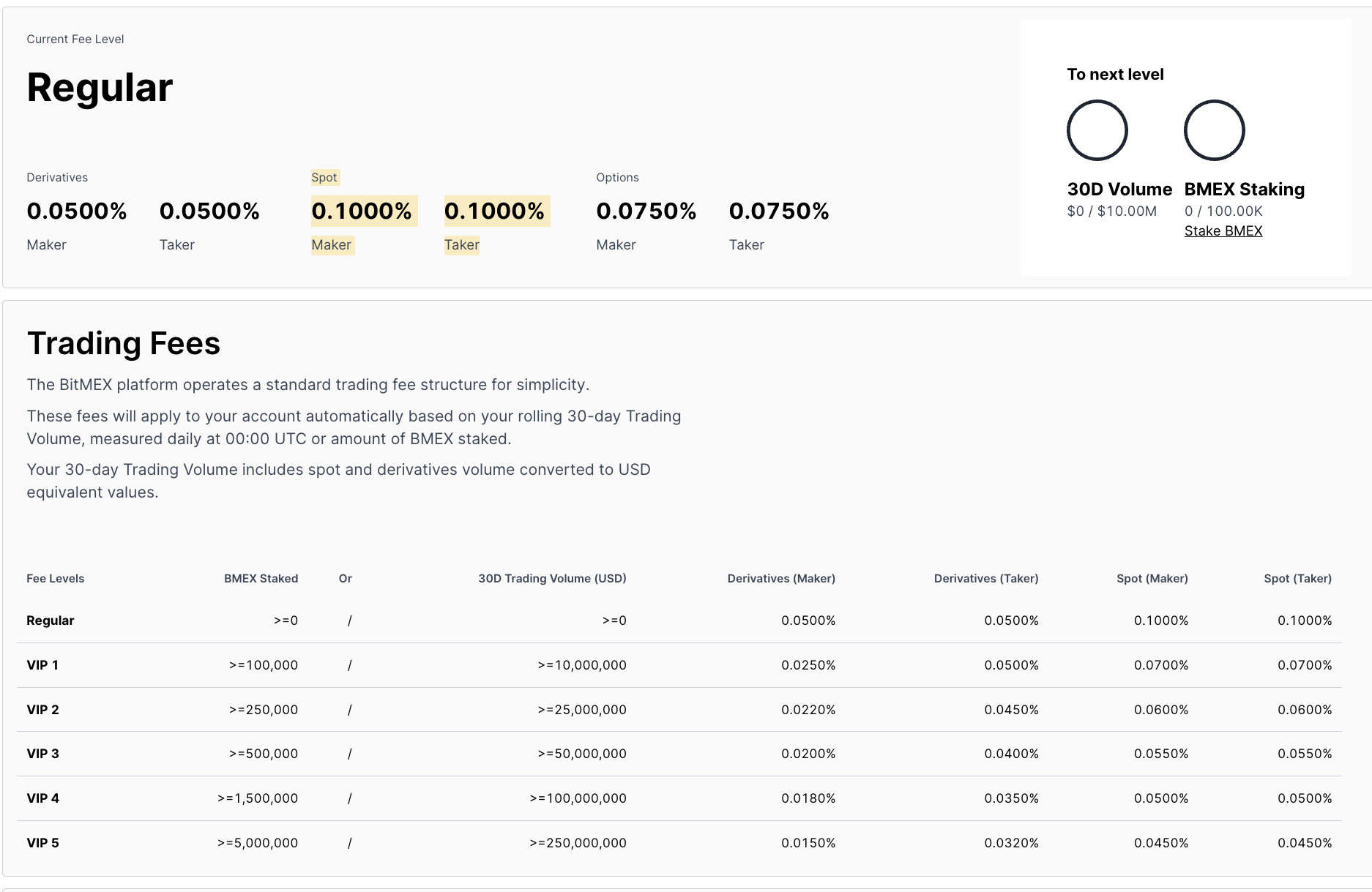Click VIP 2 Derivatives Maker fee "0.0220%"
Screen dimensions: 1372x892
(808, 710)
